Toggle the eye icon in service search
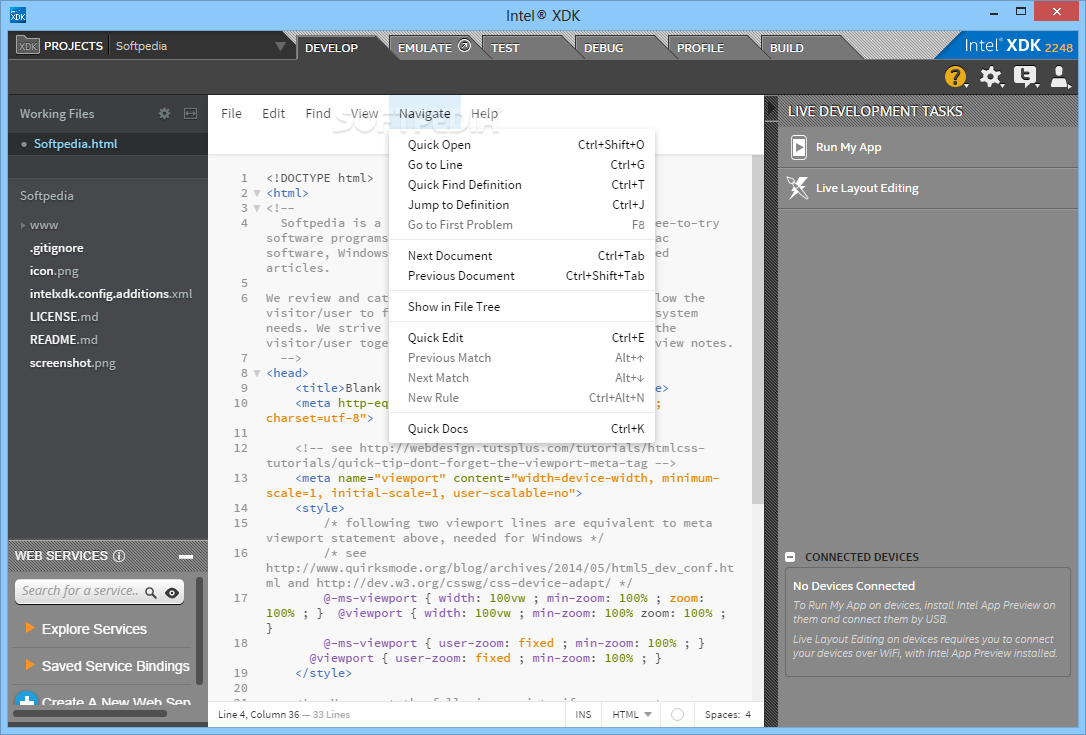 (172, 592)
